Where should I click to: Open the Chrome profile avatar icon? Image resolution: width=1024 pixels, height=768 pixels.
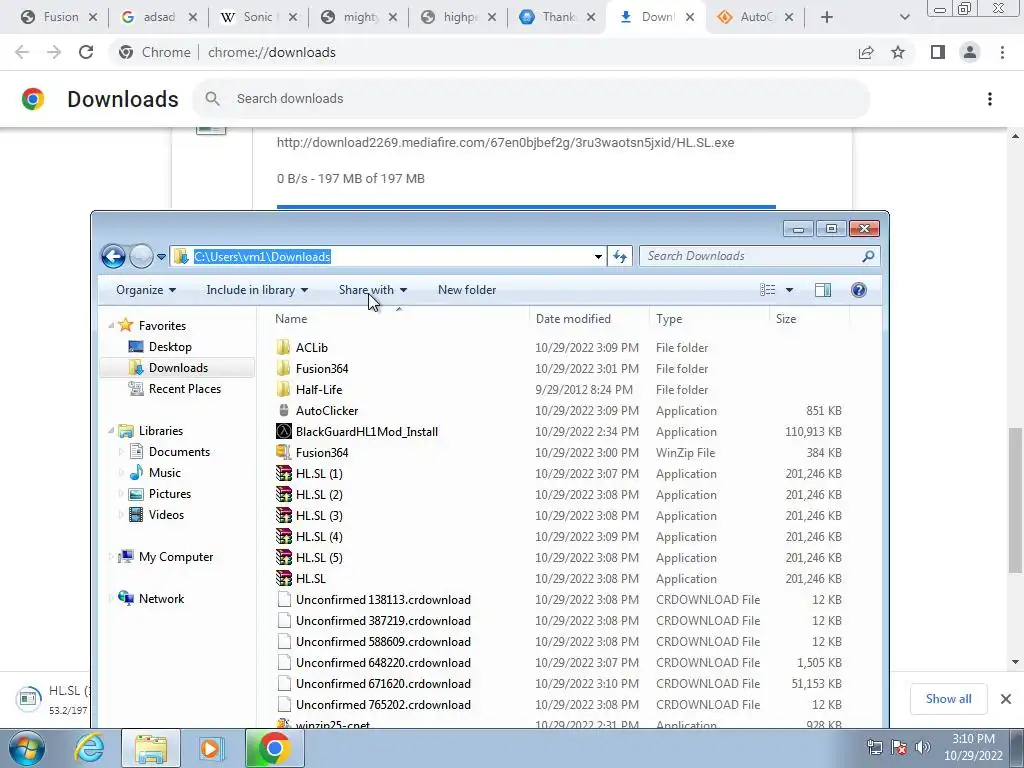pyautogui.click(x=970, y=52)
